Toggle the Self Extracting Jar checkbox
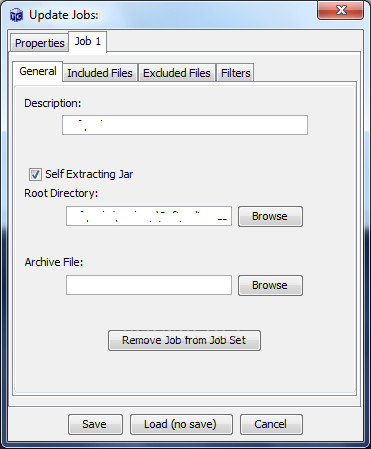Screen dimensions: 371x449 tap(35, 174)
